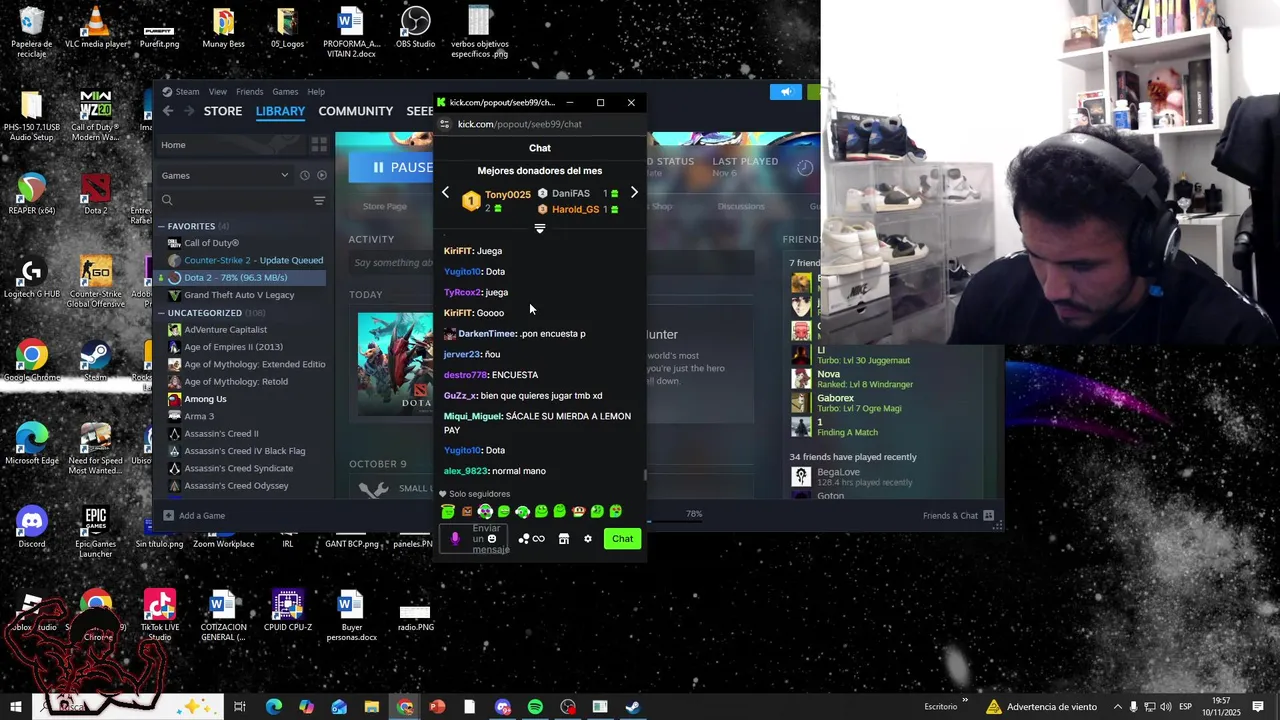1280x720 pixels.
Task: Open Microsoft Edge desktop shortcut
Action: (x=31, y=444)
